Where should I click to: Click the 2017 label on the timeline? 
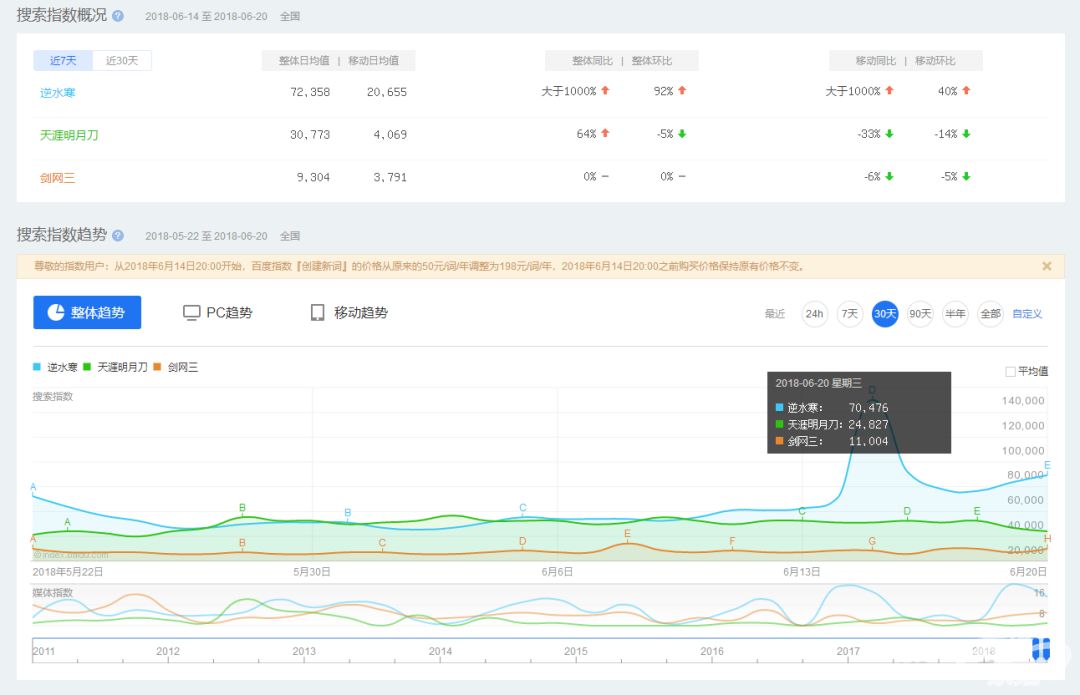[x=848, y=651]
